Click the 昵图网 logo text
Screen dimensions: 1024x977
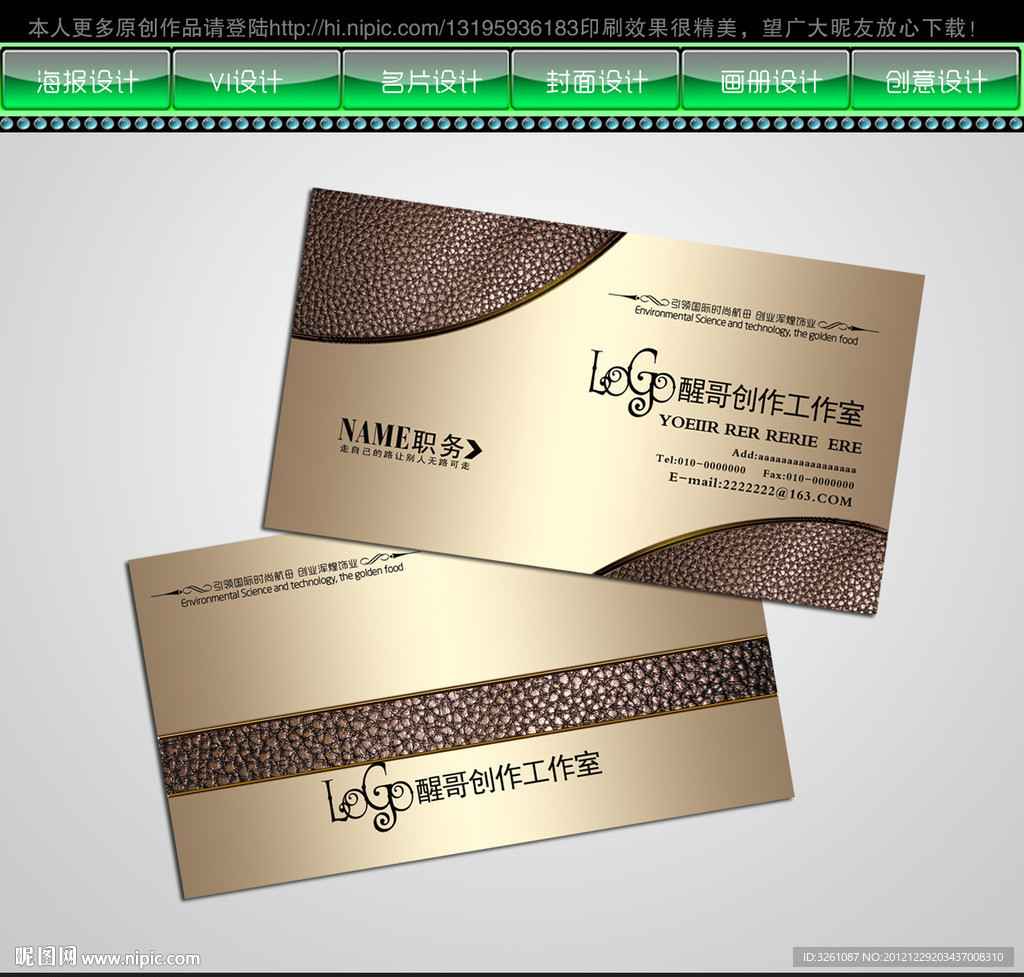(x=45, y=957)
